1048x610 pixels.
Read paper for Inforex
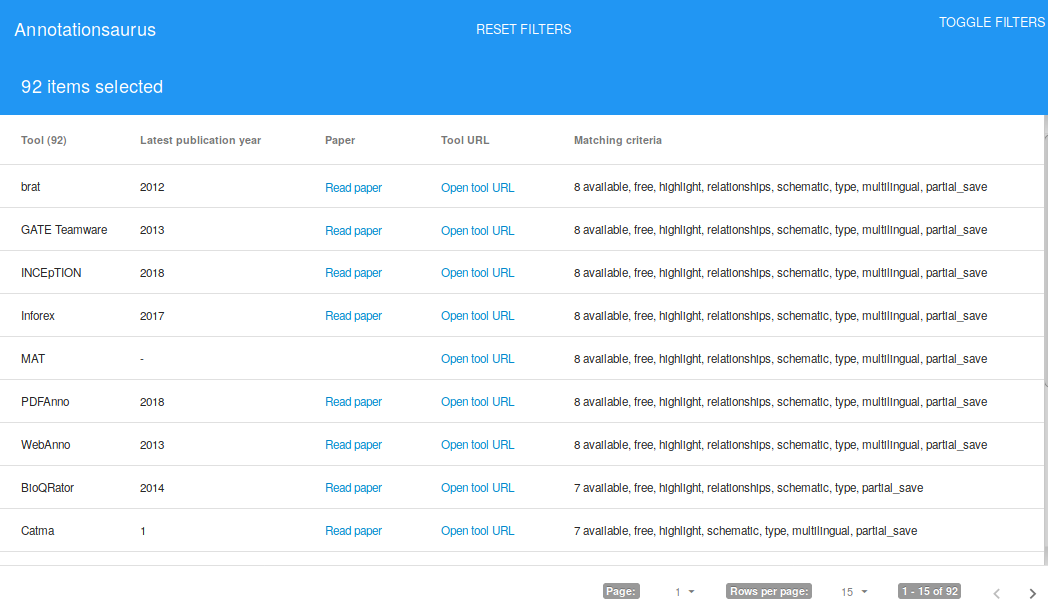coord(353,315)
